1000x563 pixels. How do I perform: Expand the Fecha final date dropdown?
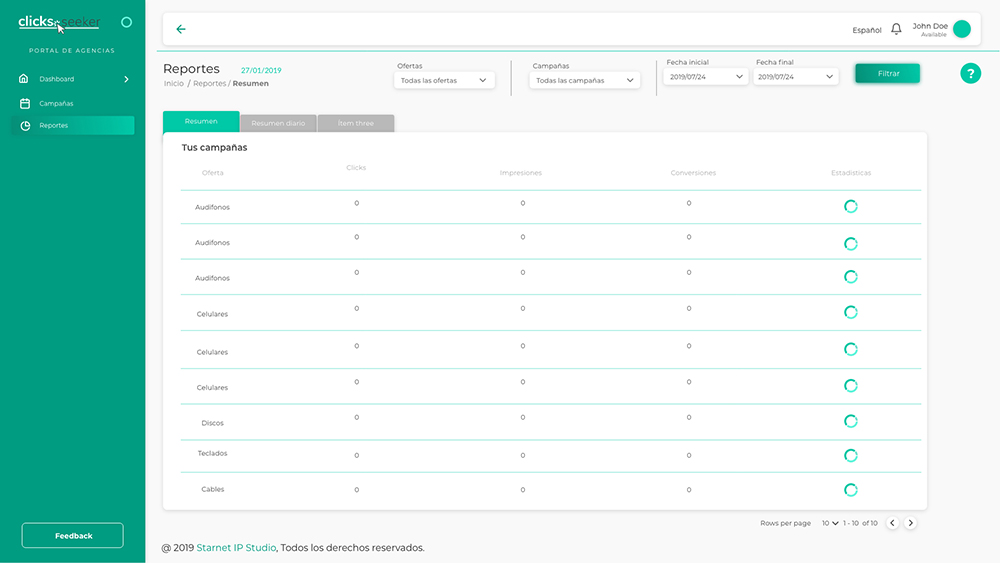[795, 76]
